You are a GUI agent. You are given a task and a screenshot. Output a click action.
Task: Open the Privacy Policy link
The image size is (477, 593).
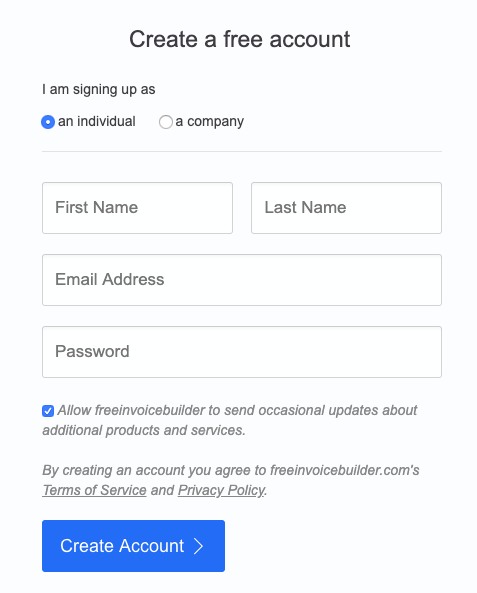point(221,490)
